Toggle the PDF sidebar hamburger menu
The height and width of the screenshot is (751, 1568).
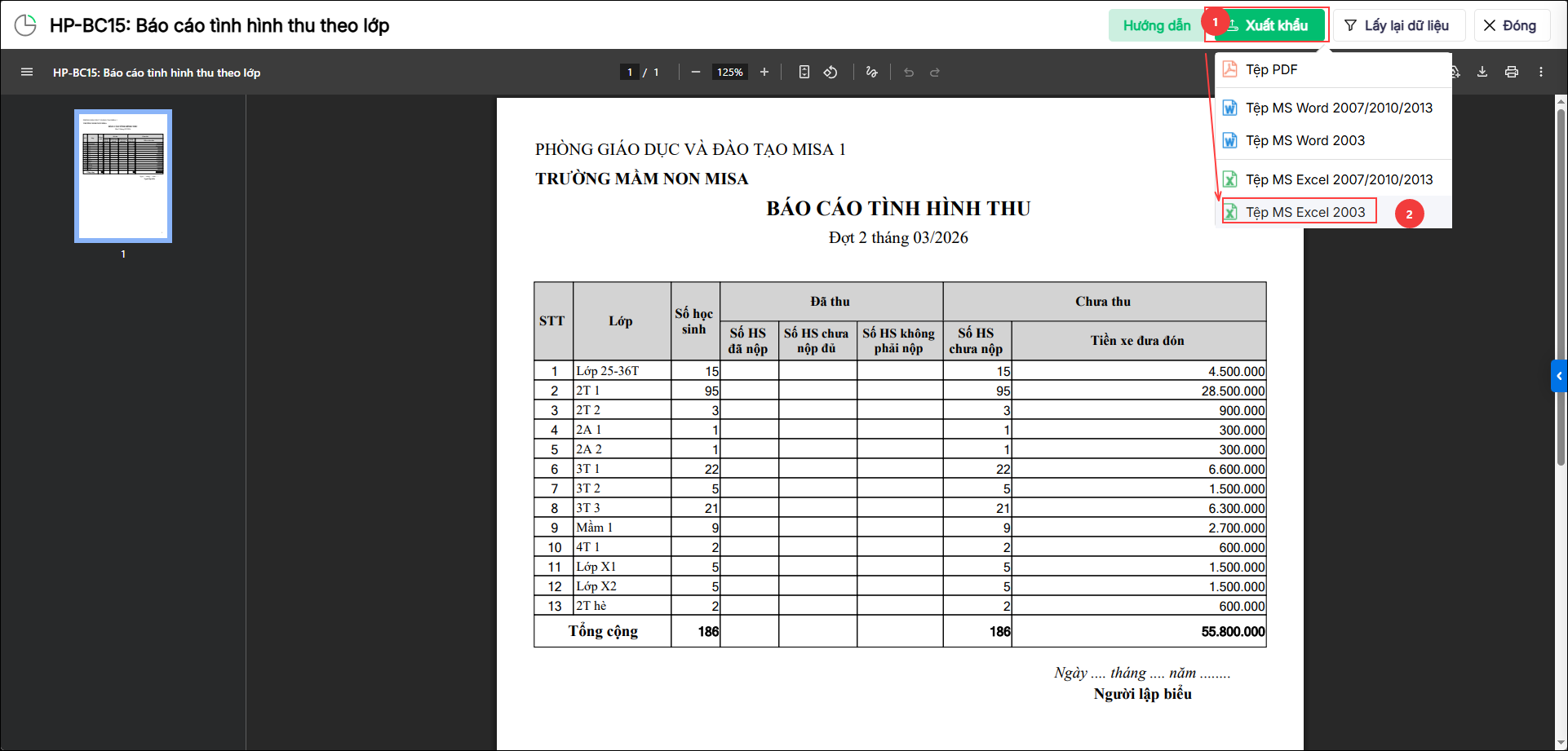pyautogui.click(x=27, y=72)
